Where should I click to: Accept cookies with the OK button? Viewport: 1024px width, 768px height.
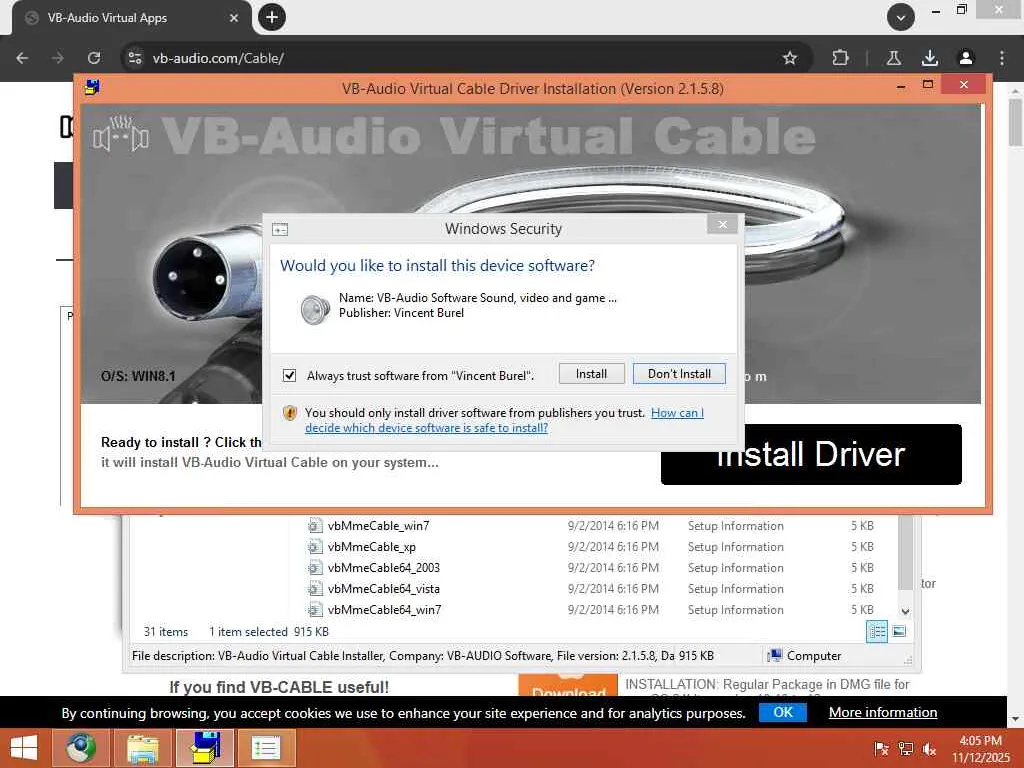782,712
